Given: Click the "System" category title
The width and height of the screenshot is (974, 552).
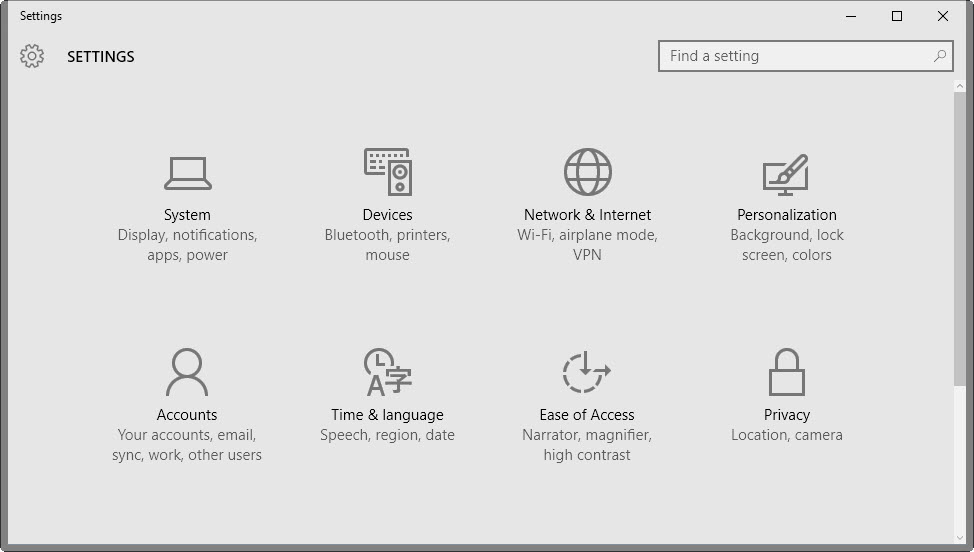Looking at the screenshot, I should (x=187, y=215).
